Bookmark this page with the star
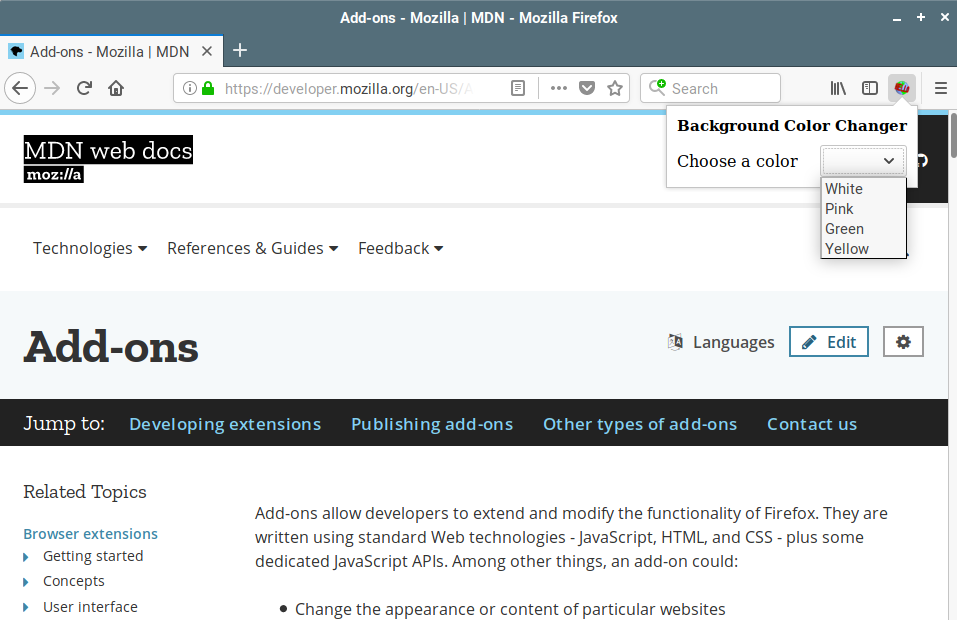 click(x=615, y=88)
